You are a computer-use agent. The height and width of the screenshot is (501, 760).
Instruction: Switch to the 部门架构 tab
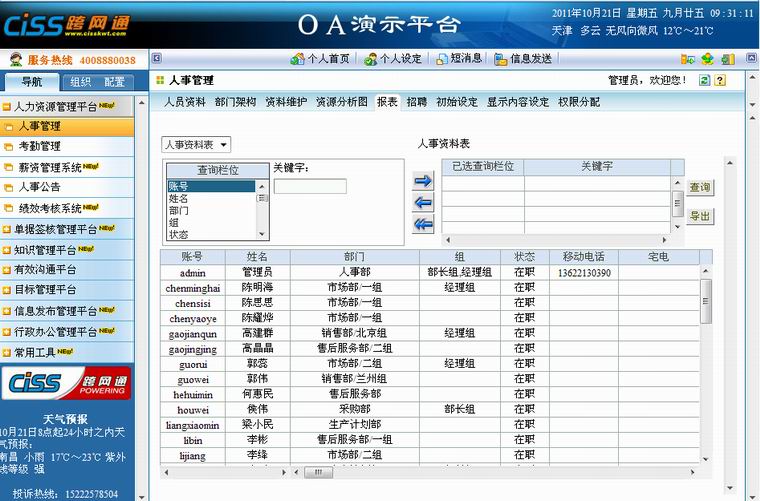coord(235,102)
